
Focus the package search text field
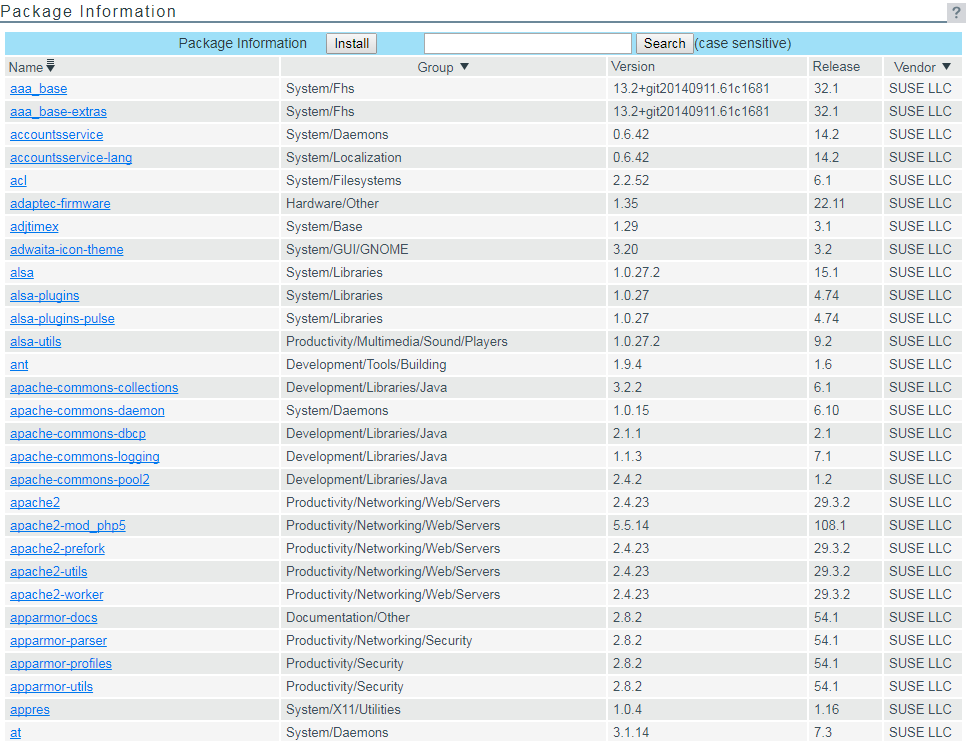[x=527, y=43]
